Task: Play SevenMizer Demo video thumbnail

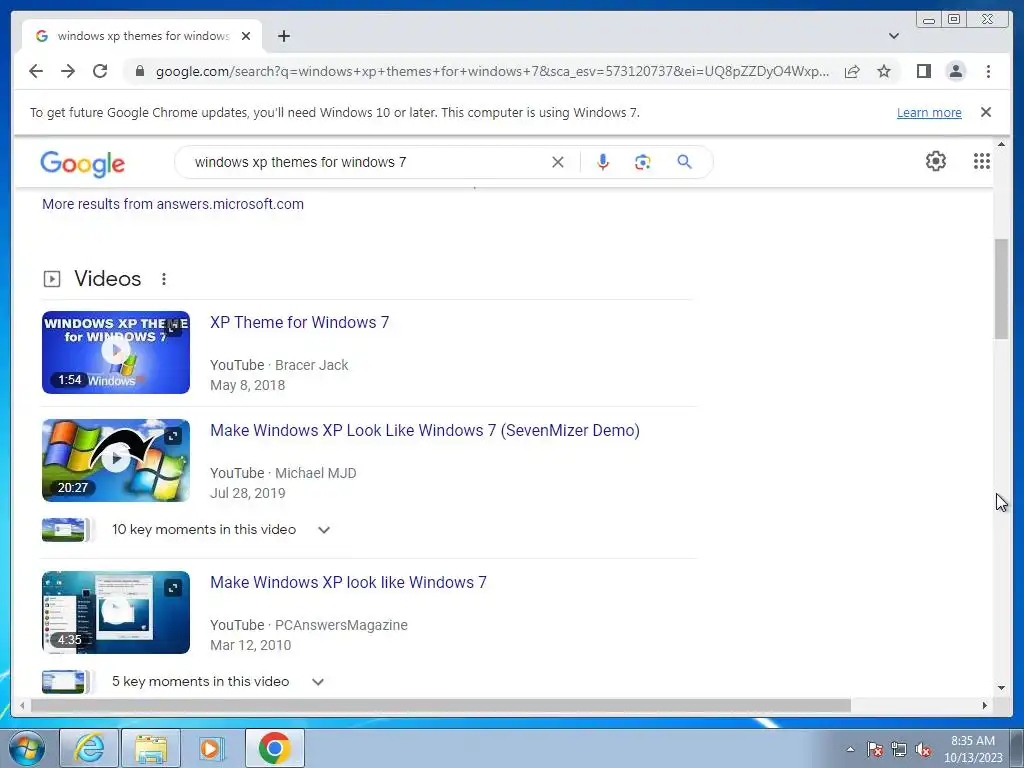Action: tap(116, 460)
